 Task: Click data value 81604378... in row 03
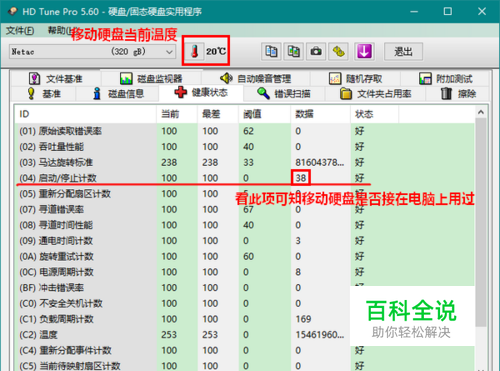319,162
